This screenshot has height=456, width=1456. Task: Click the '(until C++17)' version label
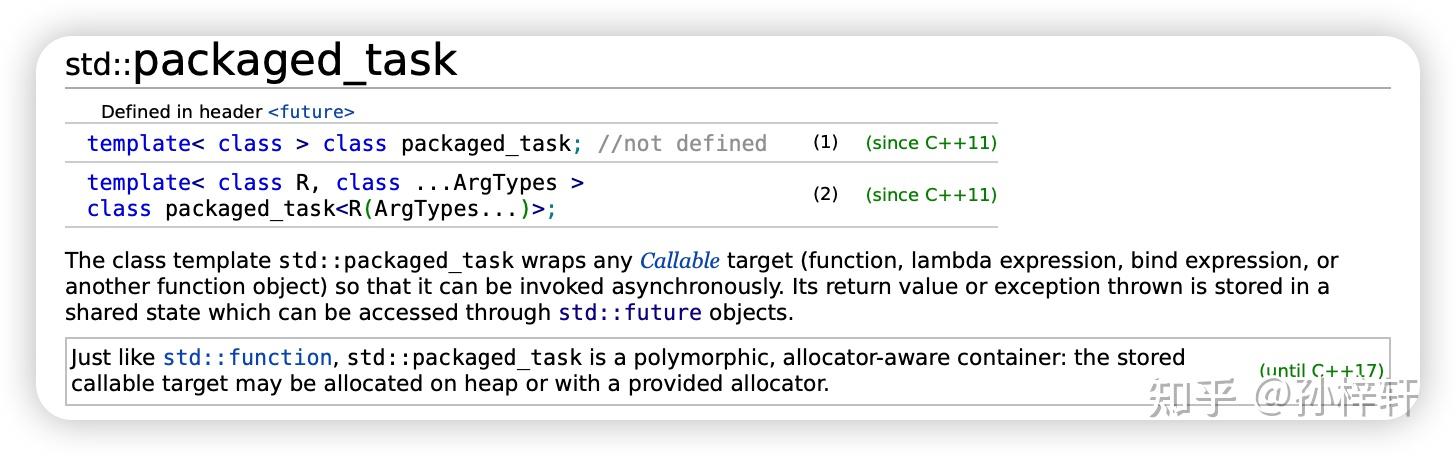click(1321, 370)
